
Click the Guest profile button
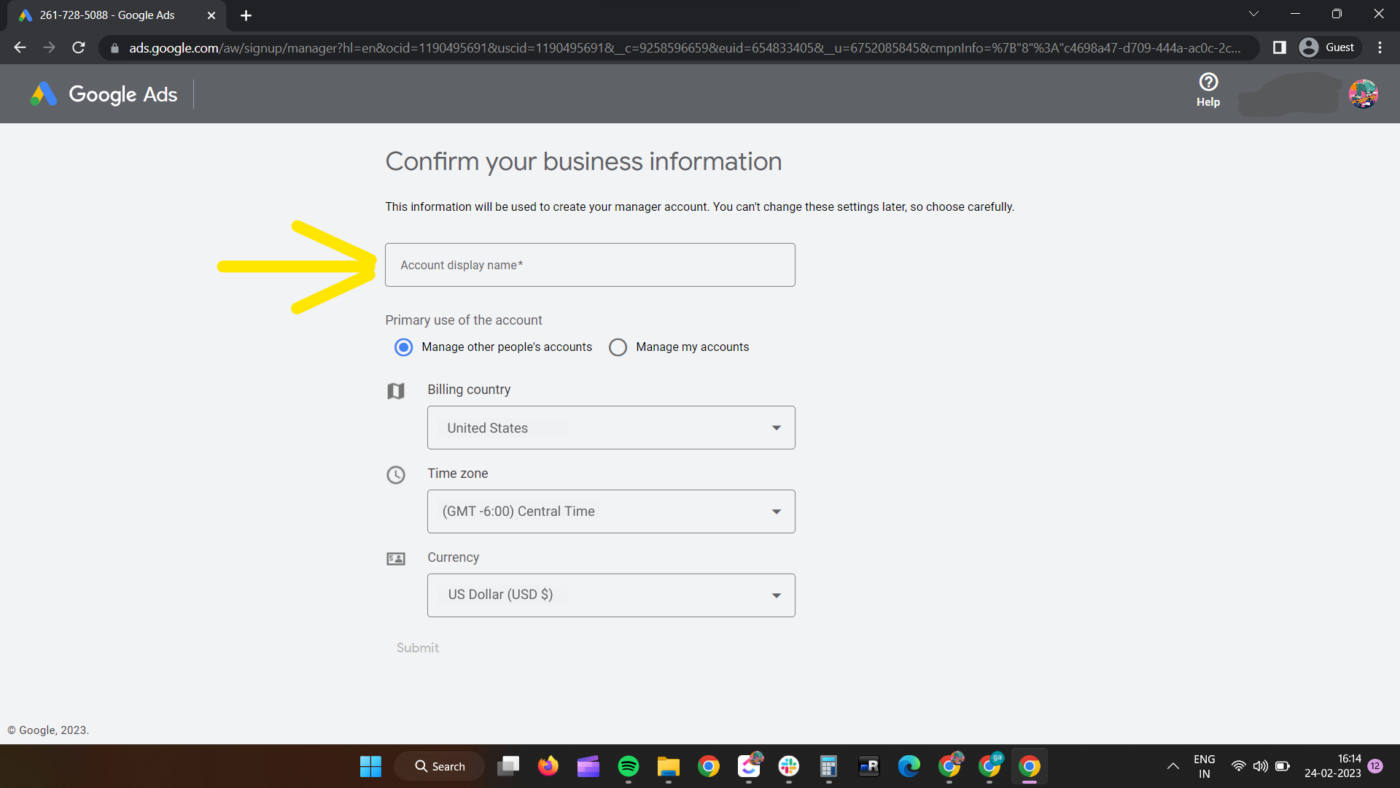coord(1328,47)
